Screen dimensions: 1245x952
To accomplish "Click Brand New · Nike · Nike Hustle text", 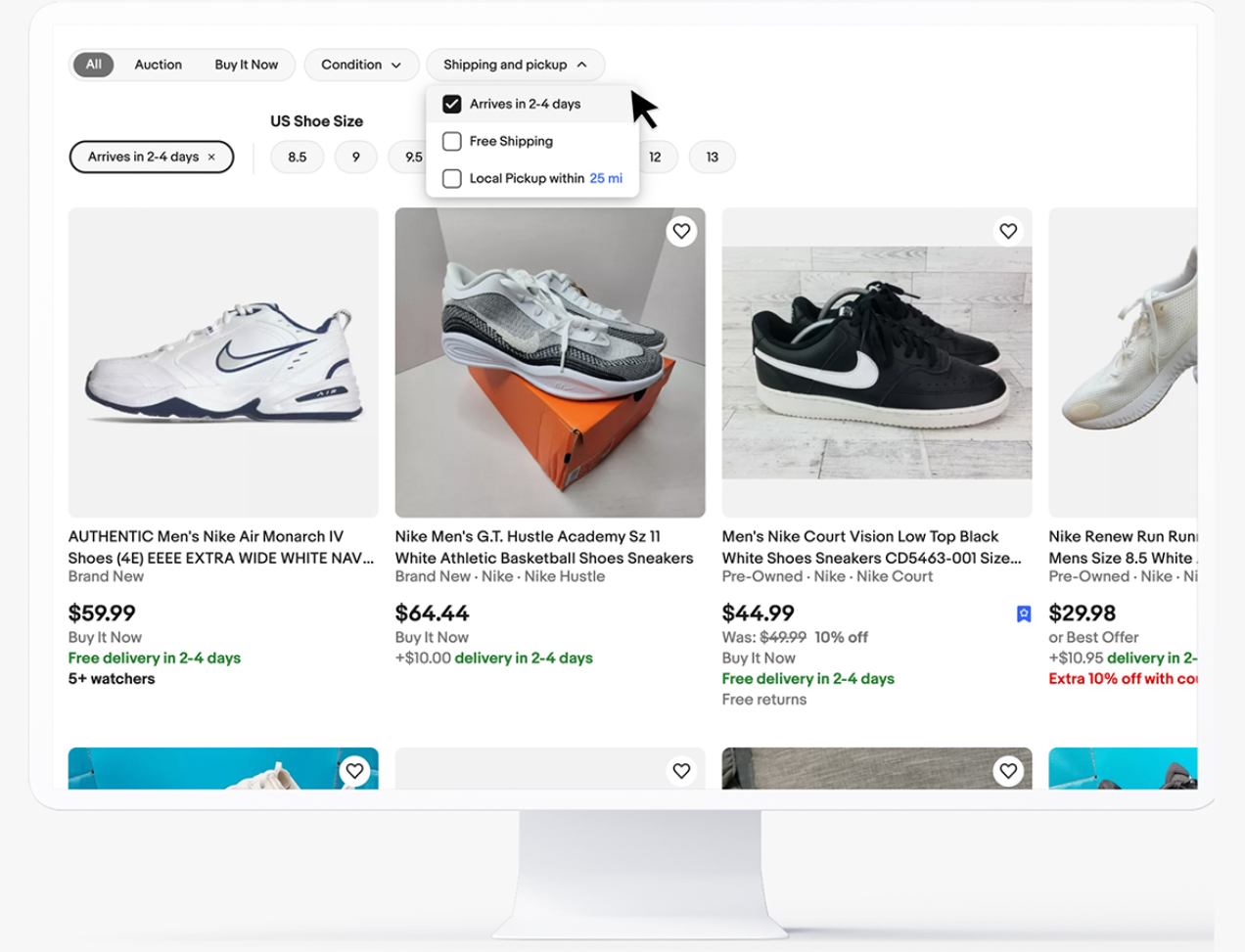I will tap(500, 576).
